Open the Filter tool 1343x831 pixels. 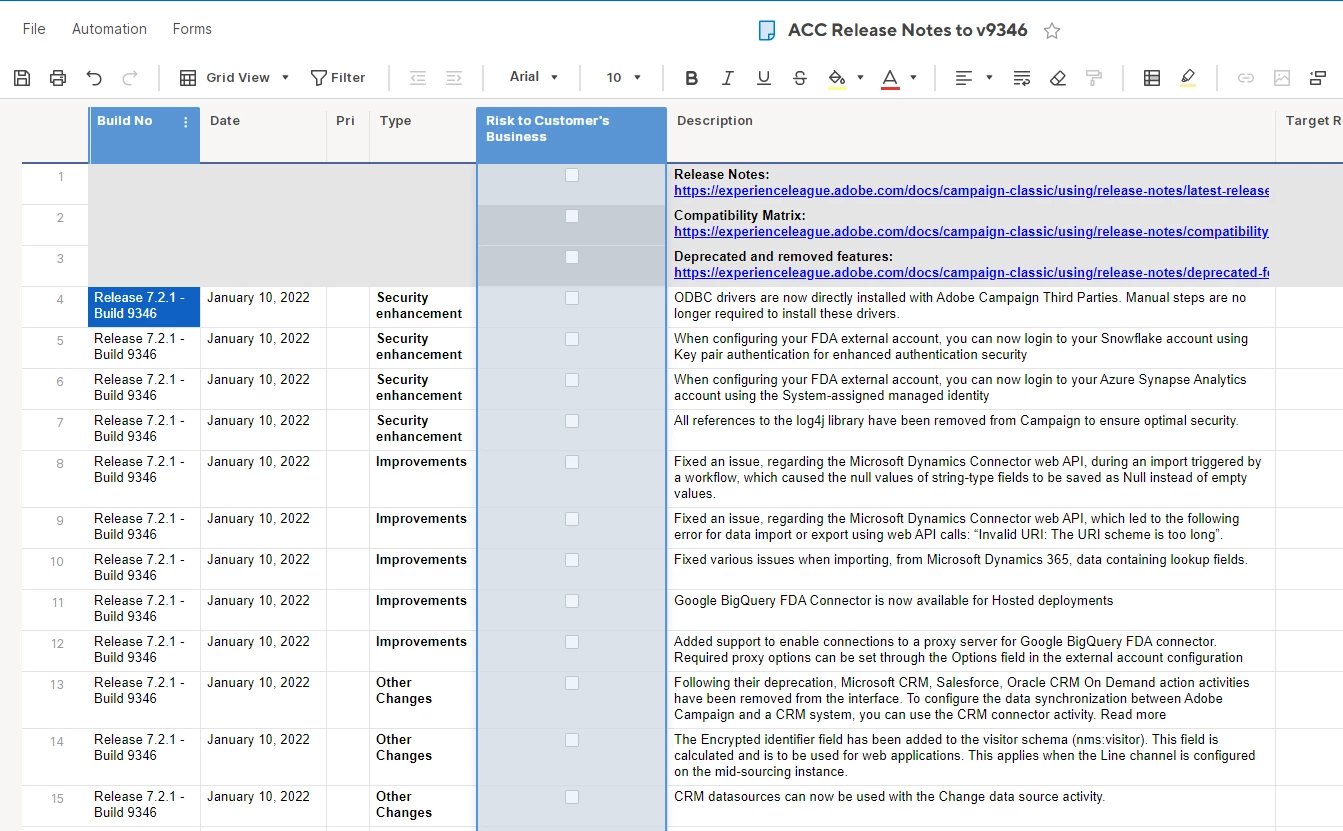point(338,78)
